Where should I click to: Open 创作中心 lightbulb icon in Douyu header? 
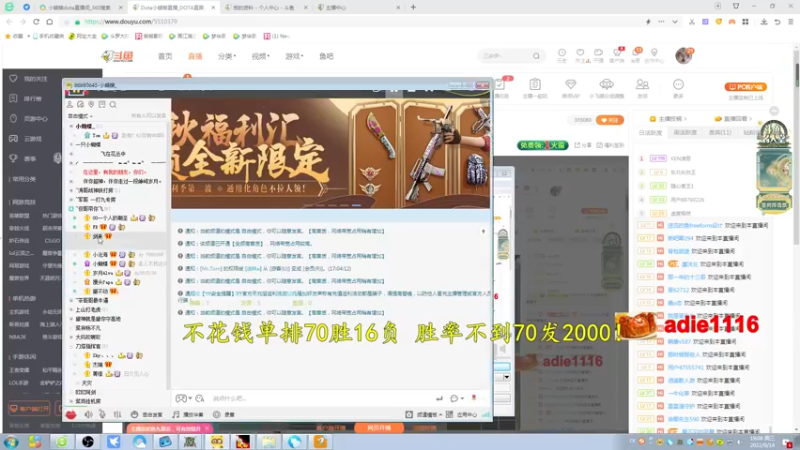654,55
